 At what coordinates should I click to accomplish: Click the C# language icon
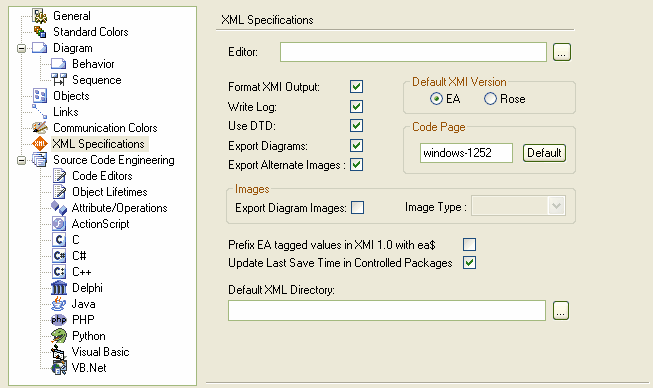click(59, 256)
